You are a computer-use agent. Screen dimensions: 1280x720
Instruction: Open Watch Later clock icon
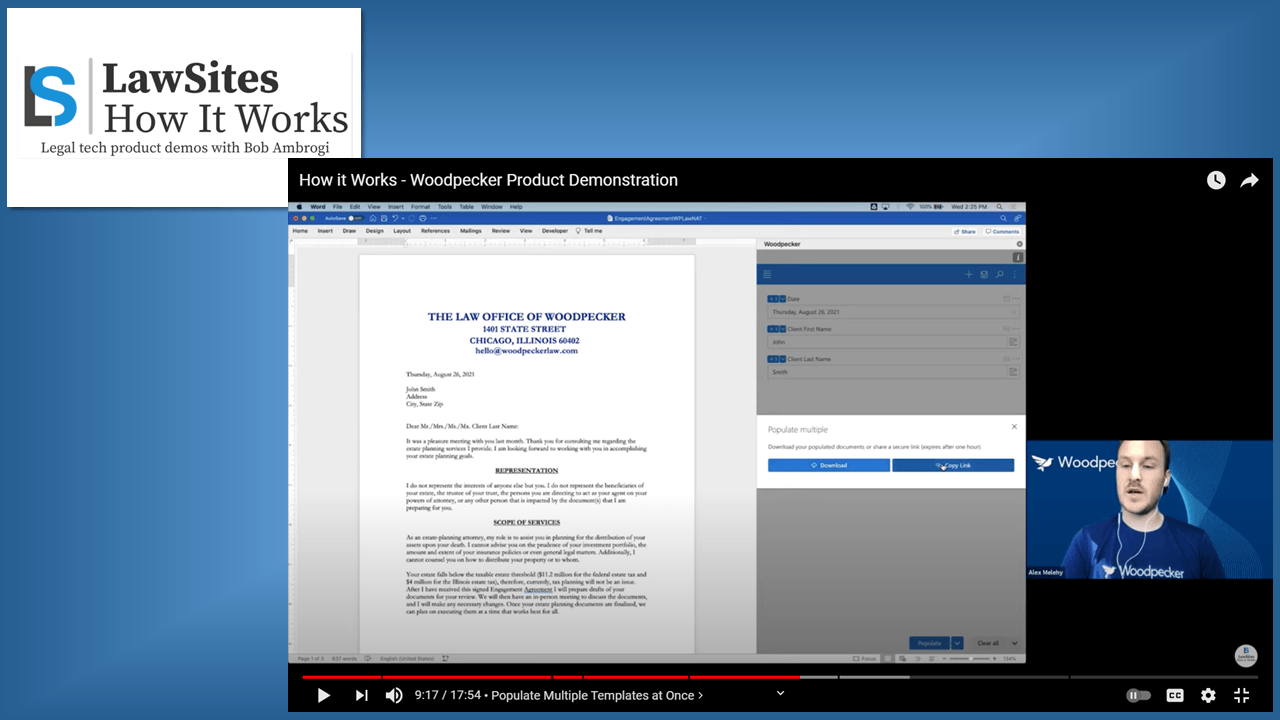(1216, 180)
